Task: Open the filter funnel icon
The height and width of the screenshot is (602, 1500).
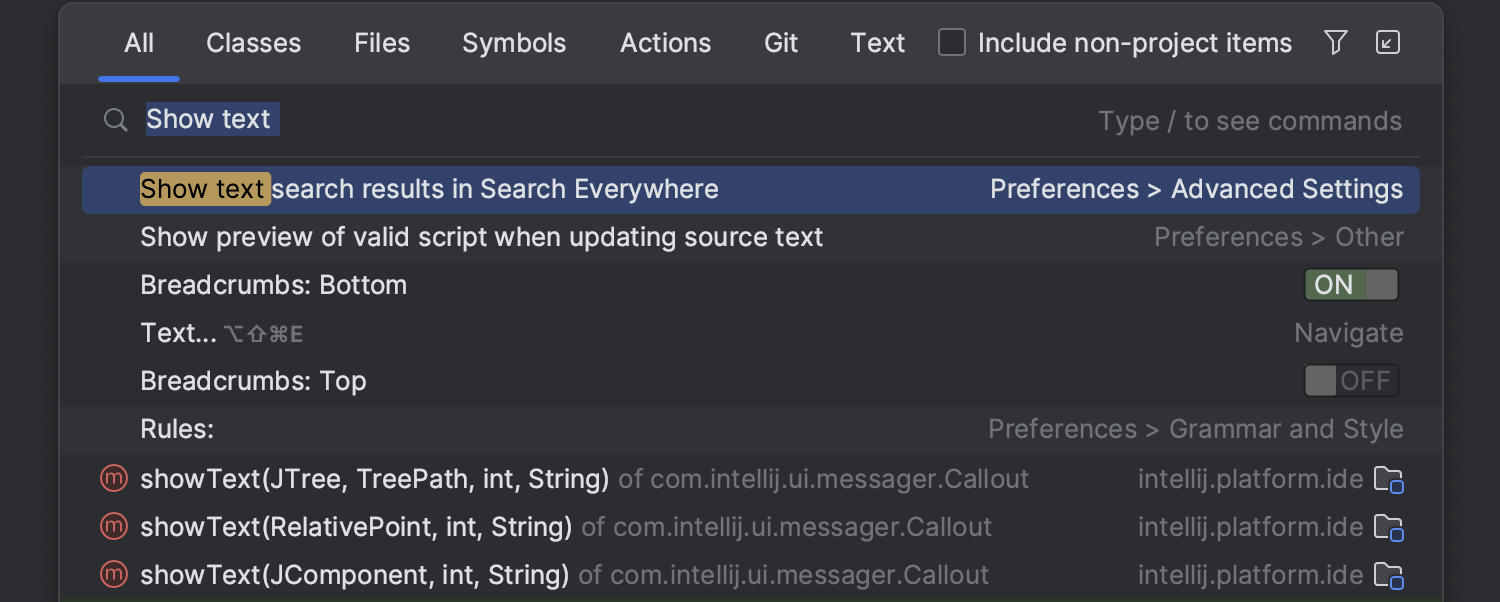Action: [x=1336, y=42]
